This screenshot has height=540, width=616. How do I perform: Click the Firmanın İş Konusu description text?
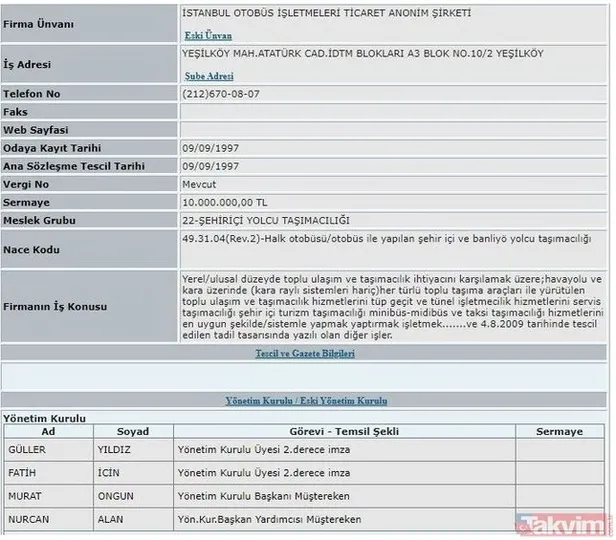[392, 306]
